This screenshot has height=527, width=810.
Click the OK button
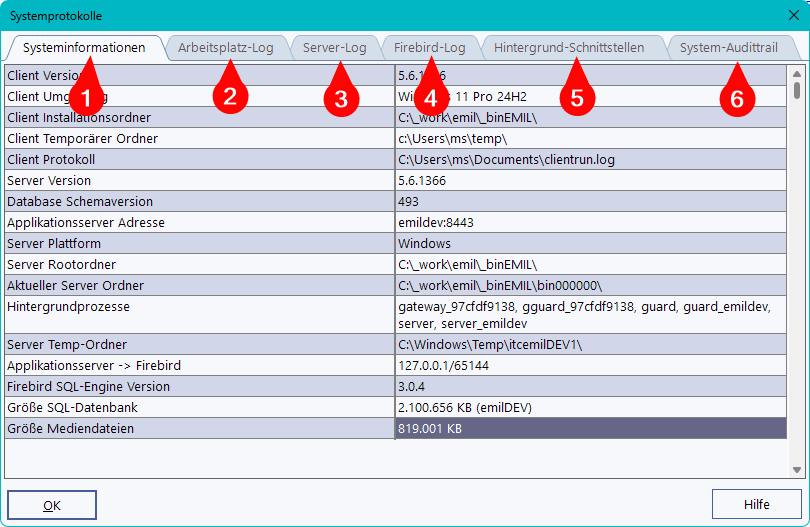(52, 505)
